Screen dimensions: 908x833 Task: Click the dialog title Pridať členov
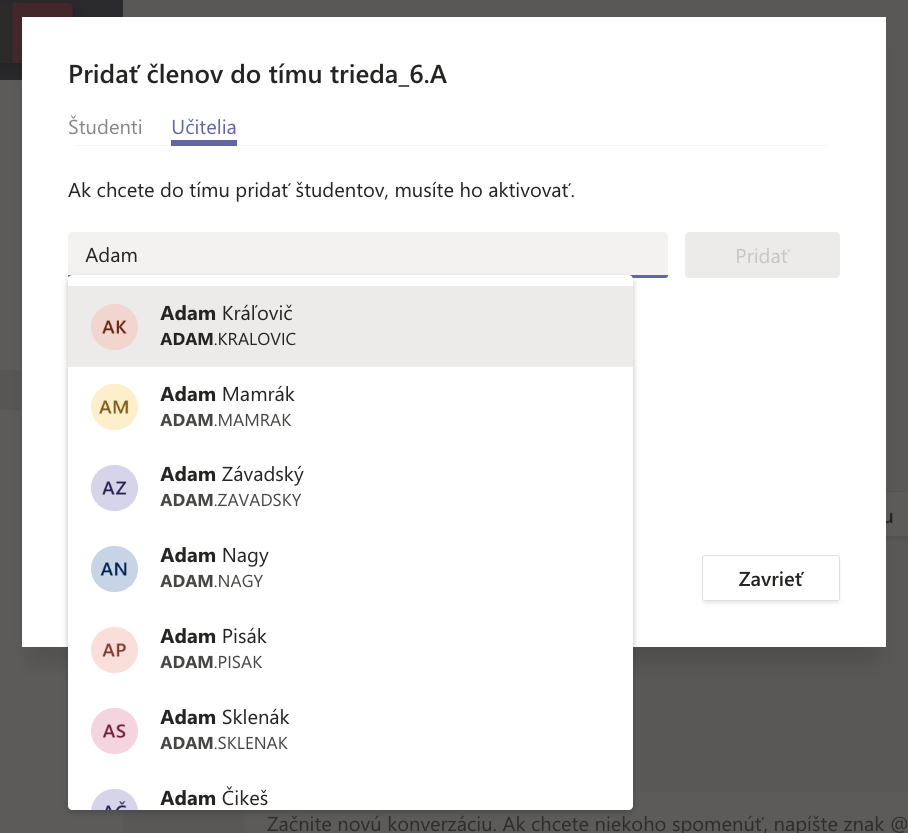pos(257,74)
